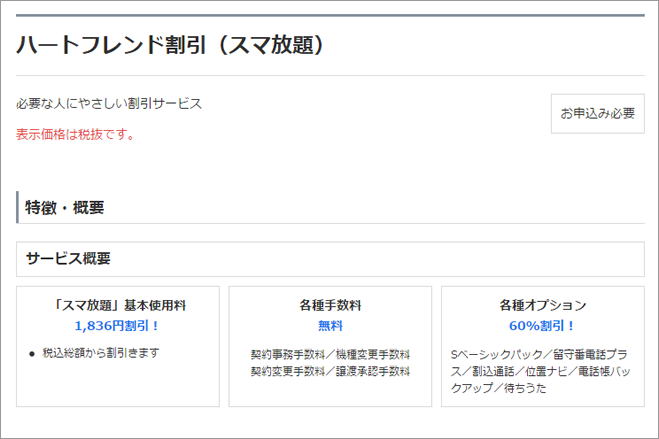Image resolution: width=659 pixels, height=439 pixels.
Task: Click the お申込み必要 button
Action: click(x=597, y=113)
